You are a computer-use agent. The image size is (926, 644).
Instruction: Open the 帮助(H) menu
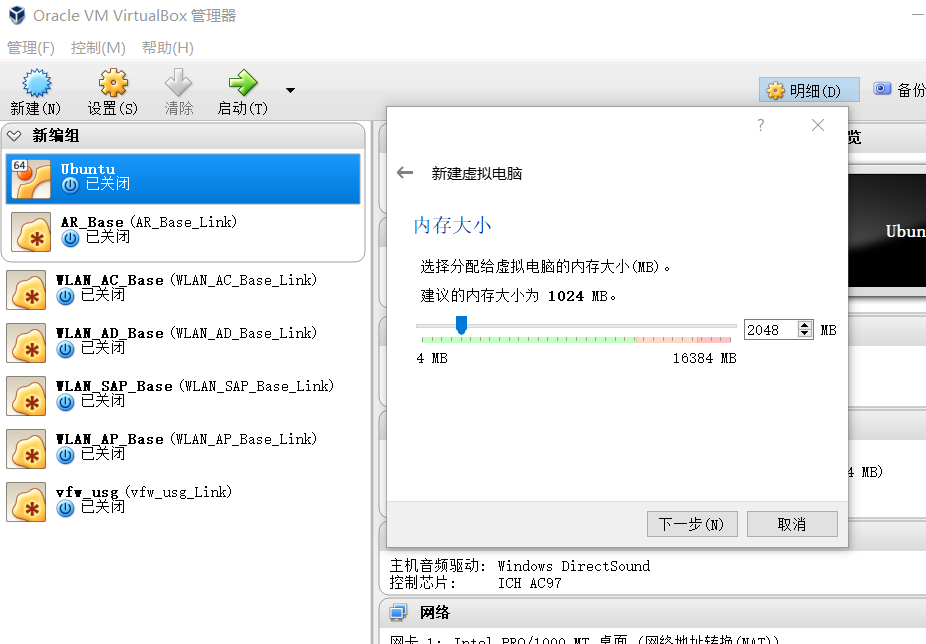pos(168,48)
